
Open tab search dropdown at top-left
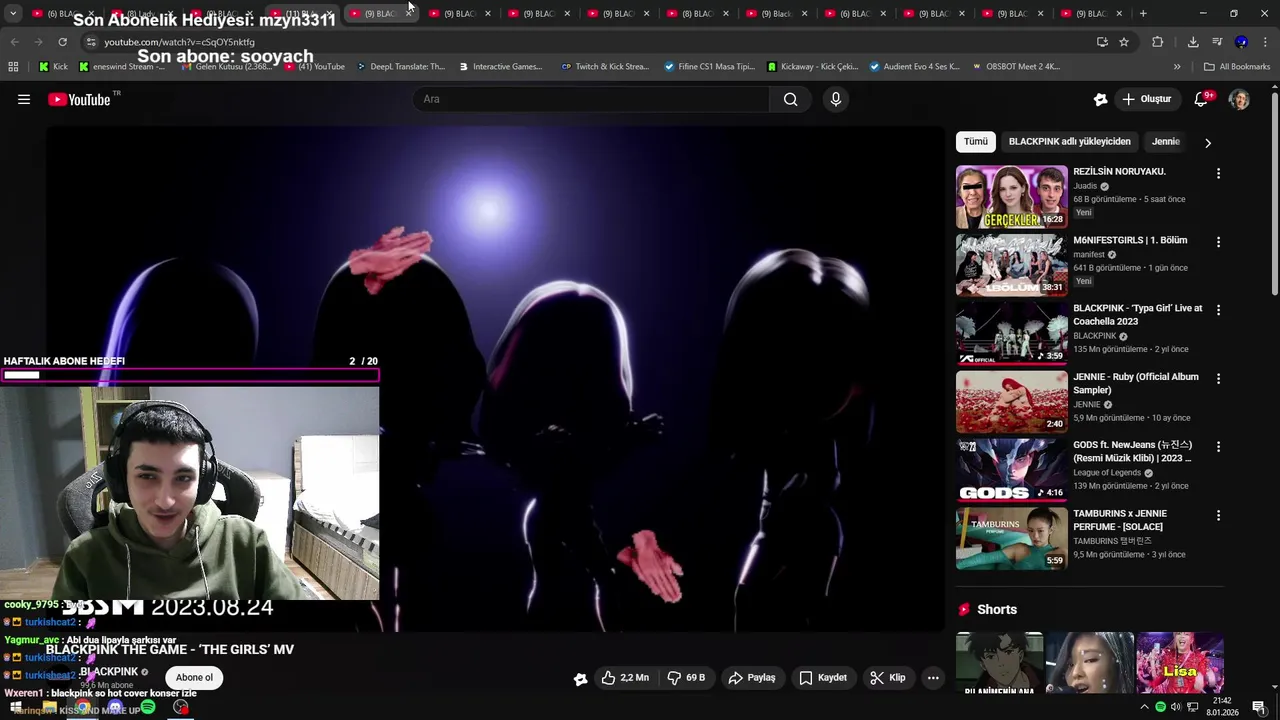coord(13,13)
